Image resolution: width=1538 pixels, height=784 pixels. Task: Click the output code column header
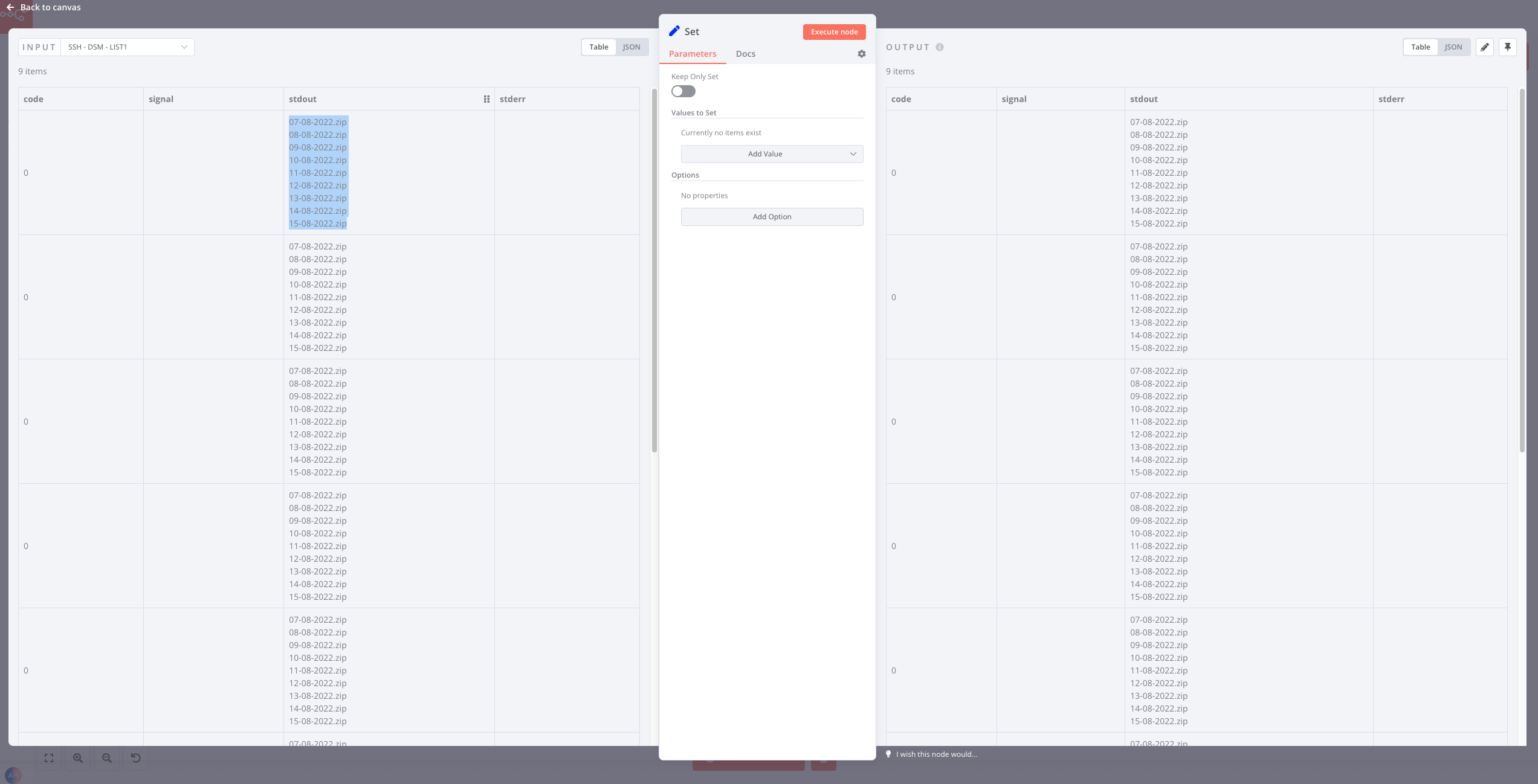click(x=941, y=99)
